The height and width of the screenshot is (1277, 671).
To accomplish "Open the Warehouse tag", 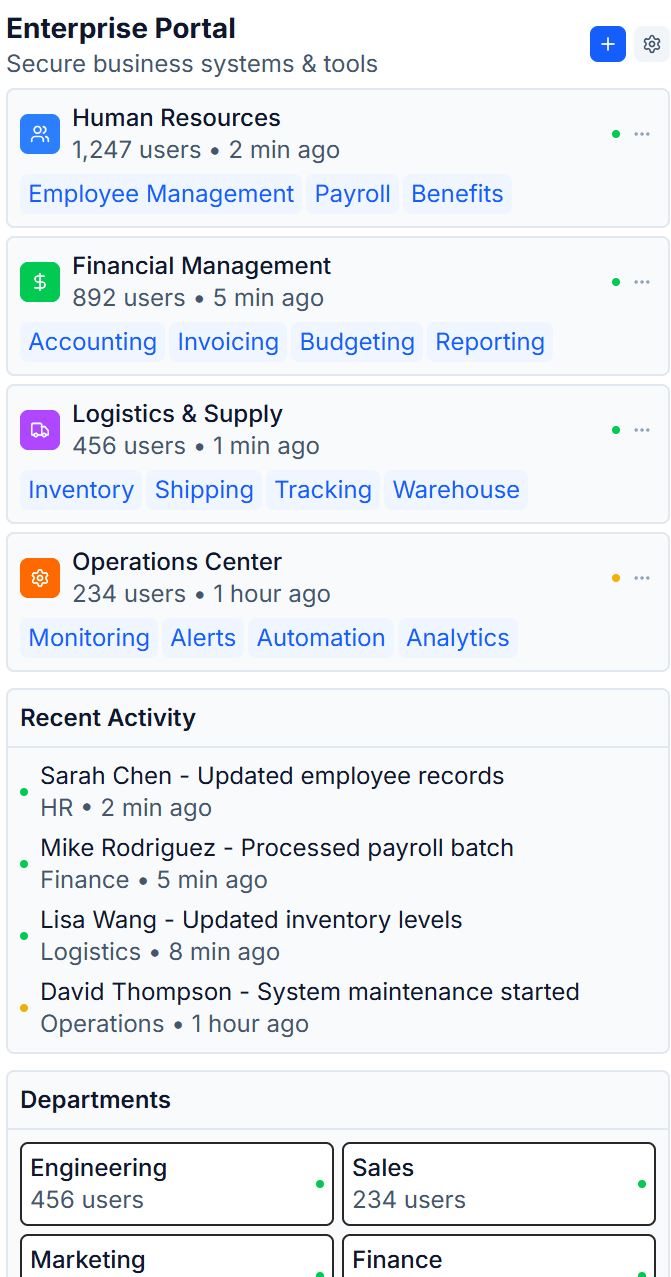I will [x=456, y=490].
